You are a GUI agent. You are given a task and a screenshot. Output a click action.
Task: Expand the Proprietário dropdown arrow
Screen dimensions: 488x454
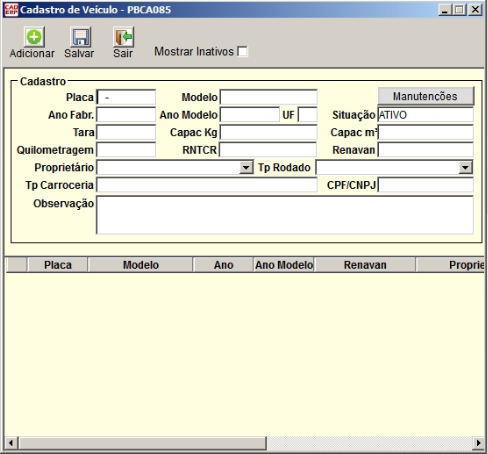pos(246,167)
